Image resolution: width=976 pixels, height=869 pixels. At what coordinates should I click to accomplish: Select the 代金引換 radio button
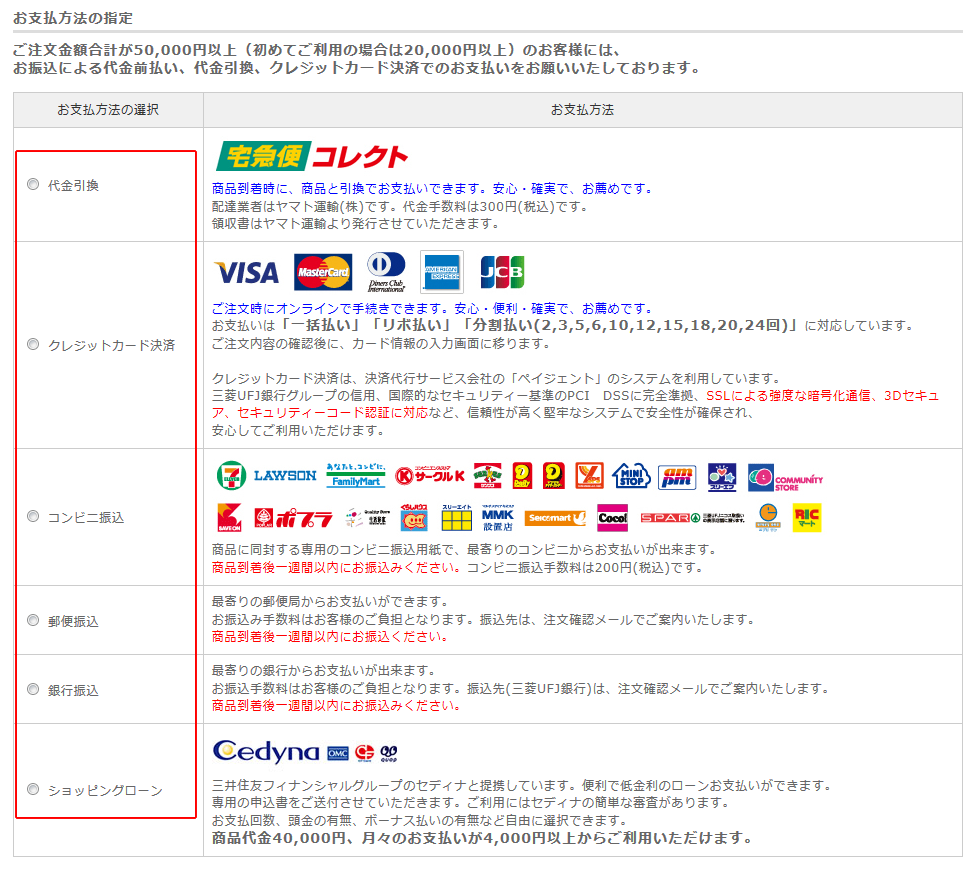tap(33, 184)
